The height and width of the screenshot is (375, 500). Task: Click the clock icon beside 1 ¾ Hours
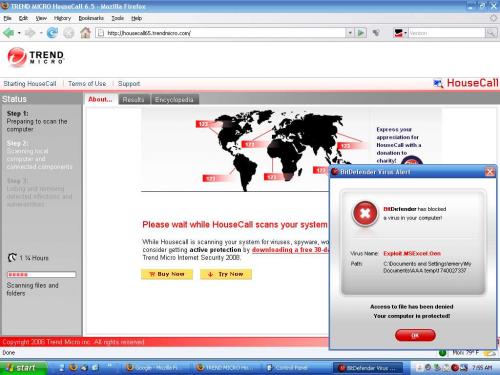pyautogui.click(x=12, y=257)
